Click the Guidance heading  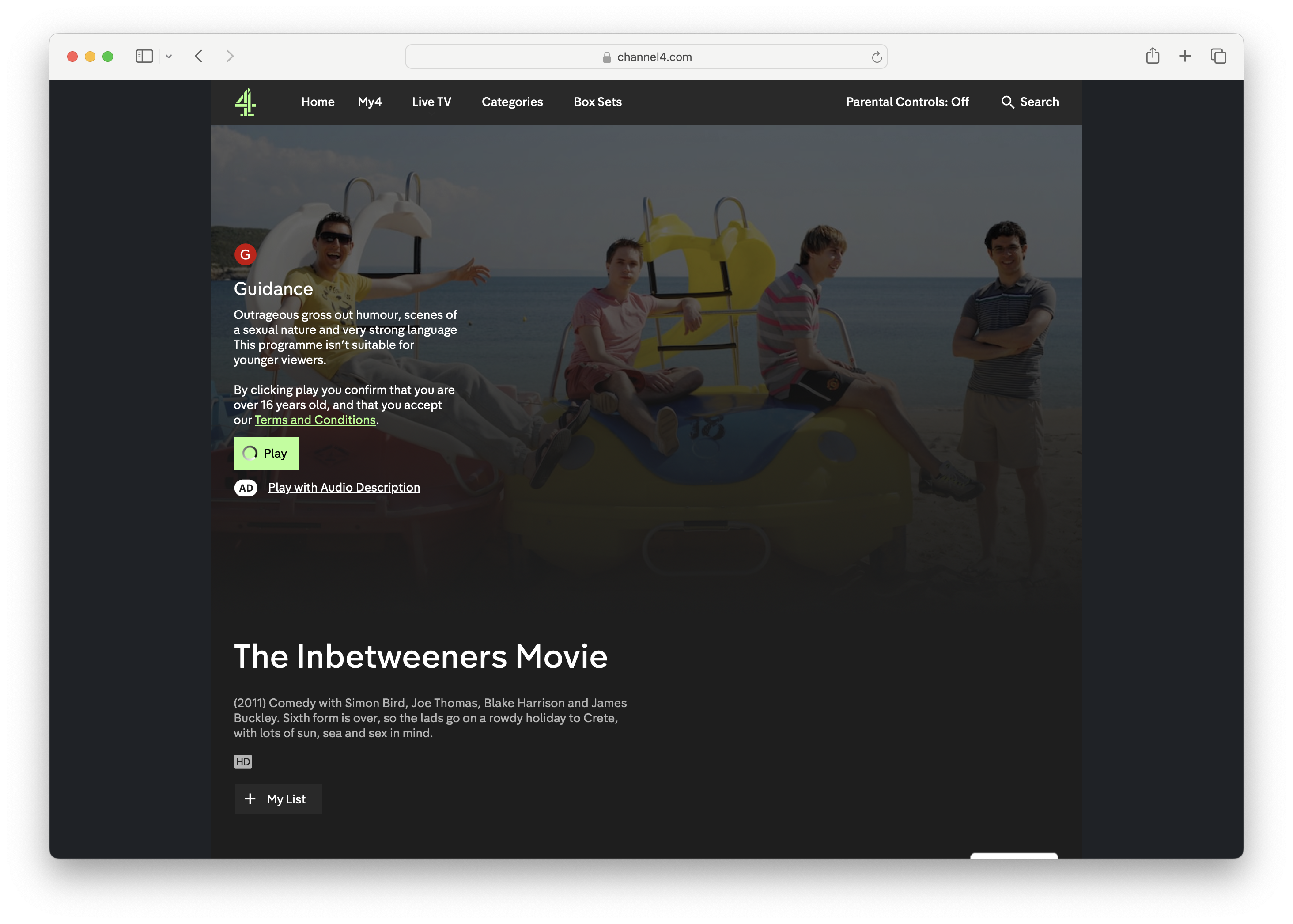pos(274,289)
